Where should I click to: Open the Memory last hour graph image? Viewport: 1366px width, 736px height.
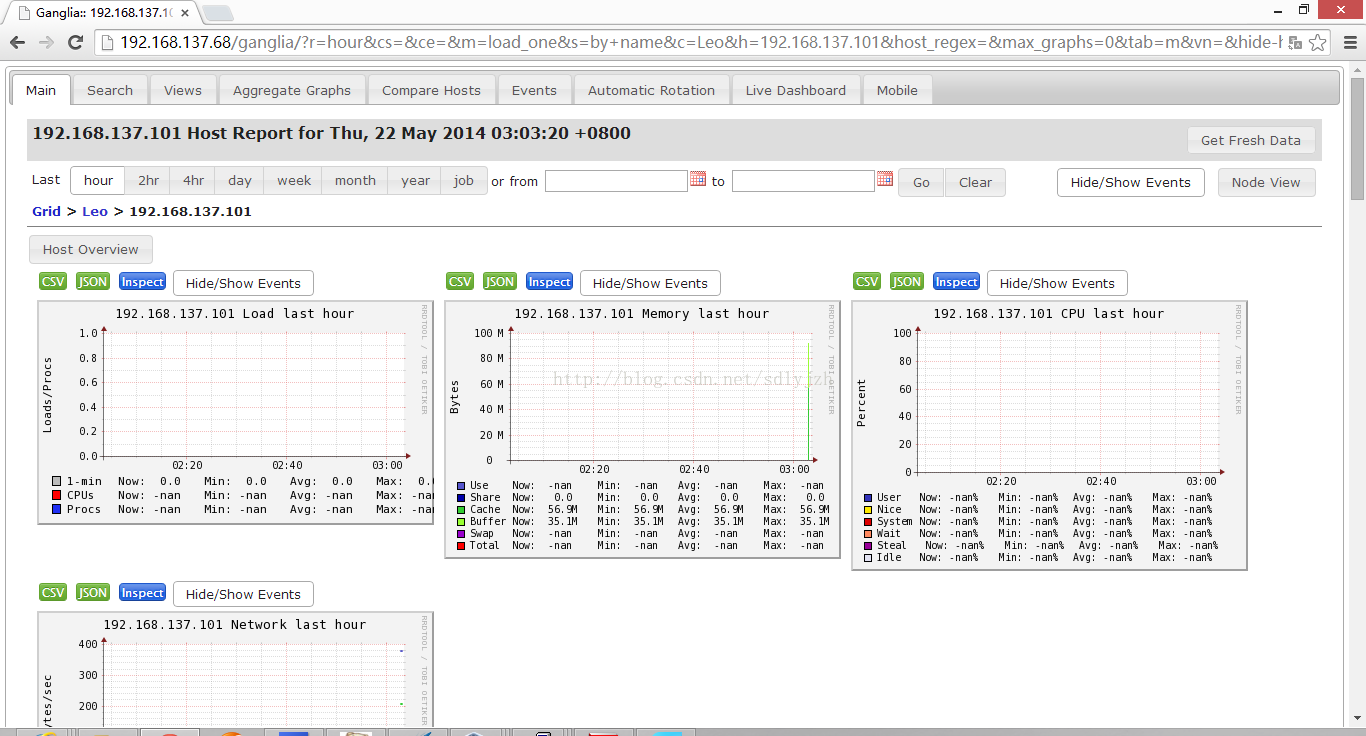[x=643, y=429]
